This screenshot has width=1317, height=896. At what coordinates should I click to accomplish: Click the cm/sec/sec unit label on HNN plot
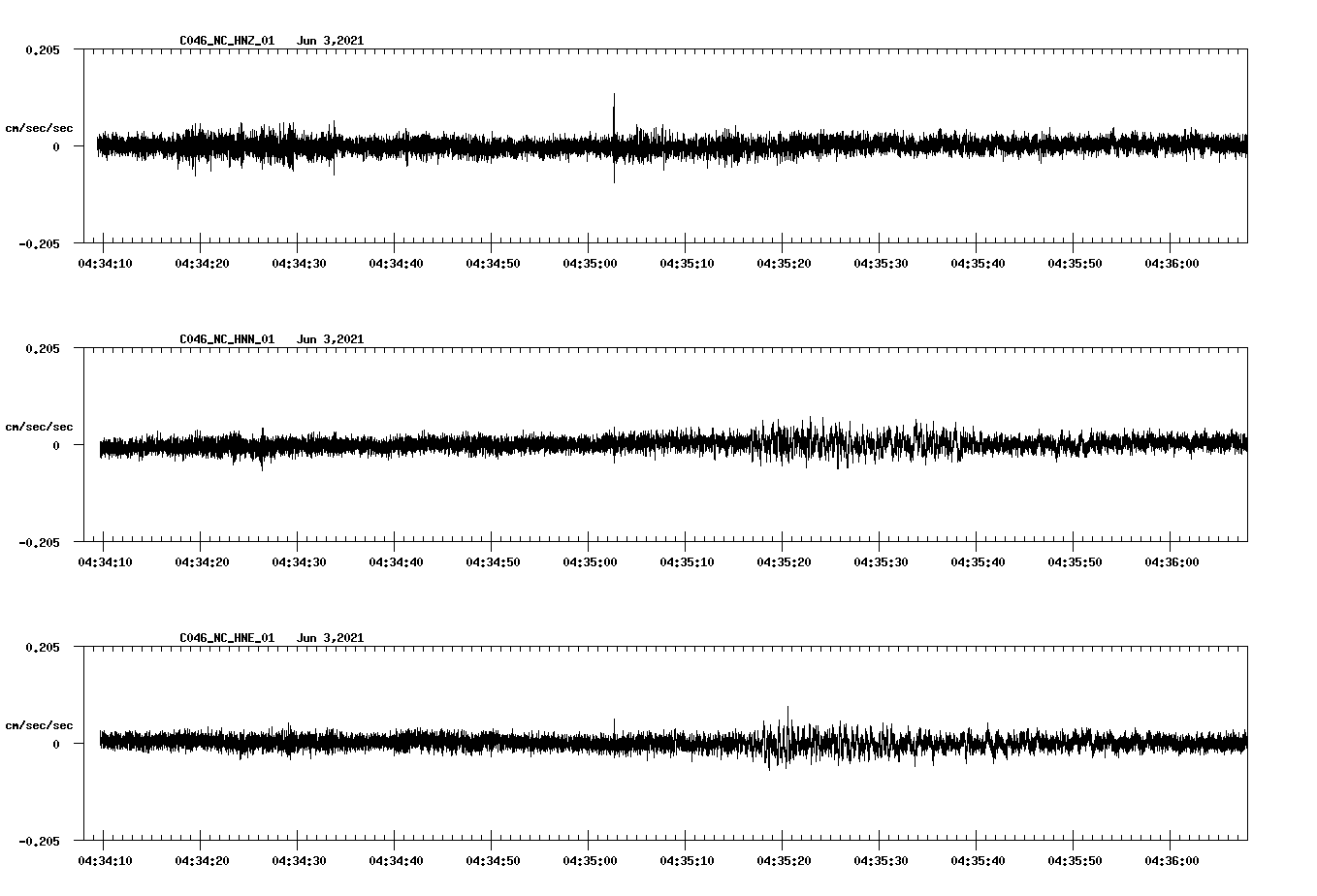pos(39,428)
